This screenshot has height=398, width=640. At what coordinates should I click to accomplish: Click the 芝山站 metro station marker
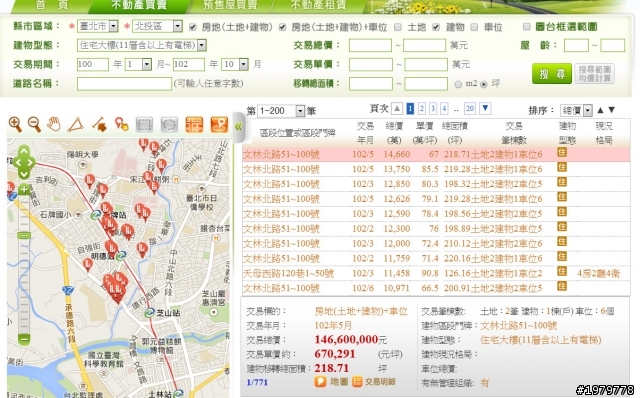point(149,313)
